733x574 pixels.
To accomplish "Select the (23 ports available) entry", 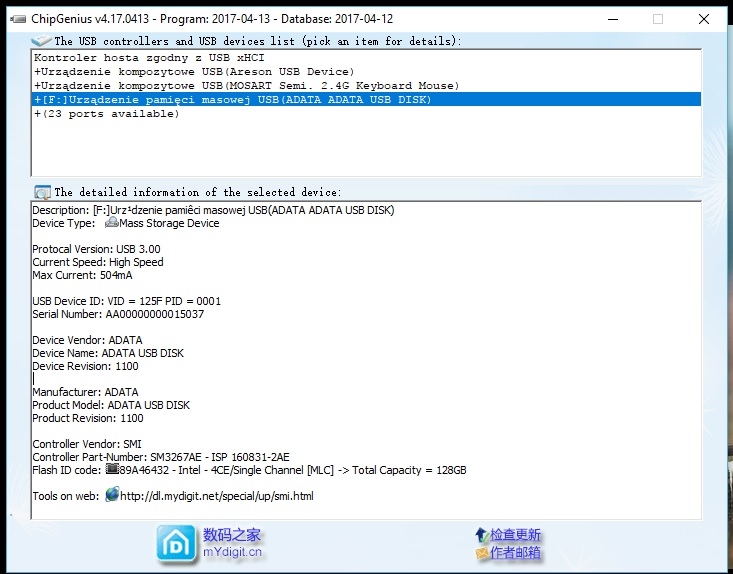I will coord(366,114).
